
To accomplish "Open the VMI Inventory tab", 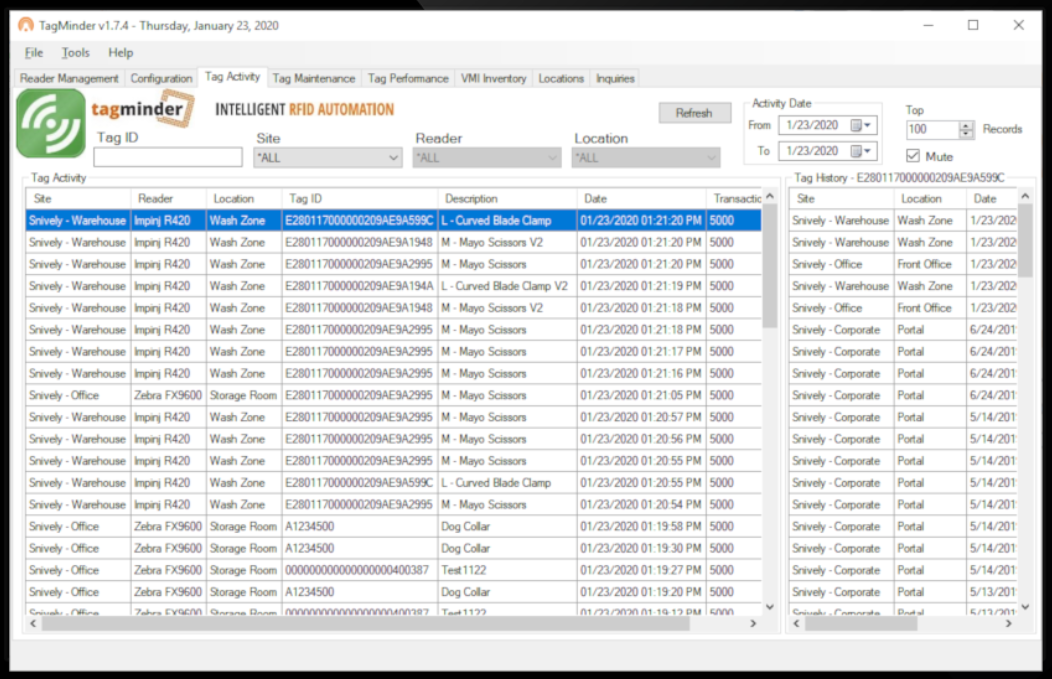I will 494,79.
